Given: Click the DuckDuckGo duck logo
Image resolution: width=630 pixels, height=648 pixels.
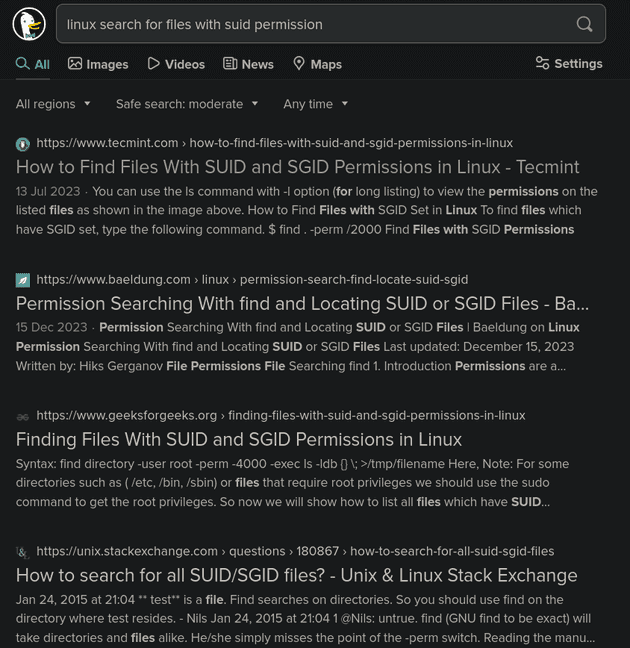Looking at the screenshot, I should pyautogui.click(x=29, y=24).
